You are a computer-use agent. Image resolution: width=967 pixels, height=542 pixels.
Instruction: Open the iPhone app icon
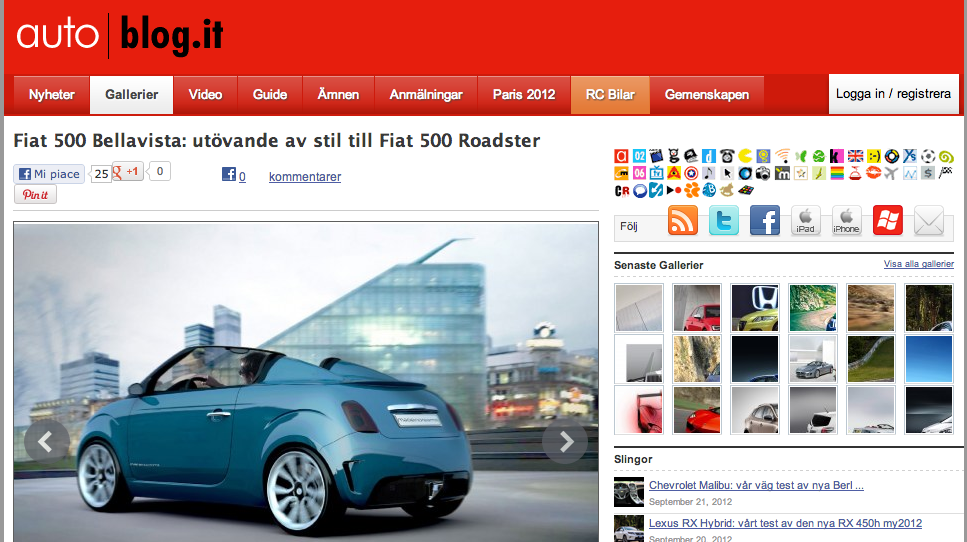pos(847,221)
